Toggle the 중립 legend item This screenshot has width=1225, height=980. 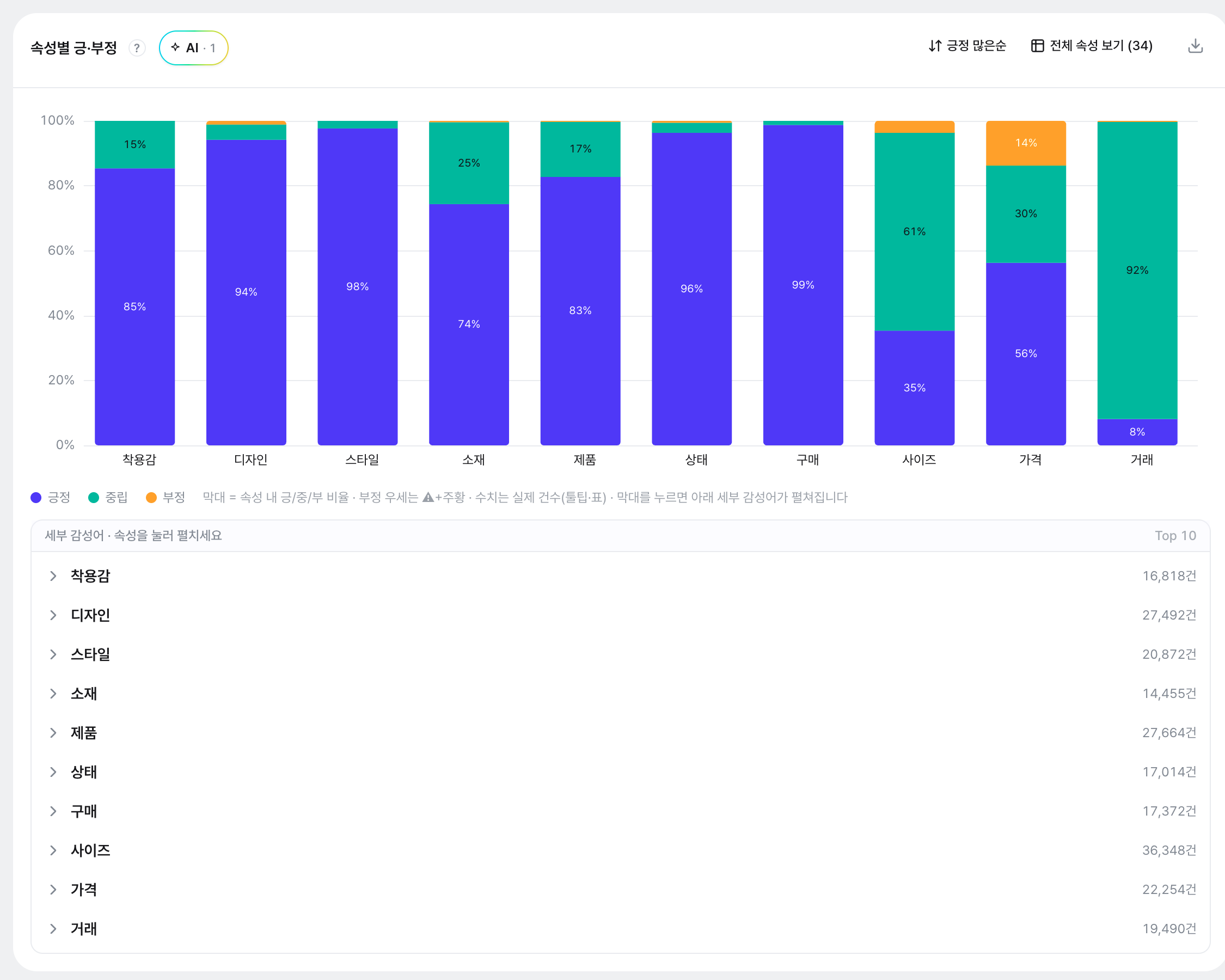coord(108,498)
